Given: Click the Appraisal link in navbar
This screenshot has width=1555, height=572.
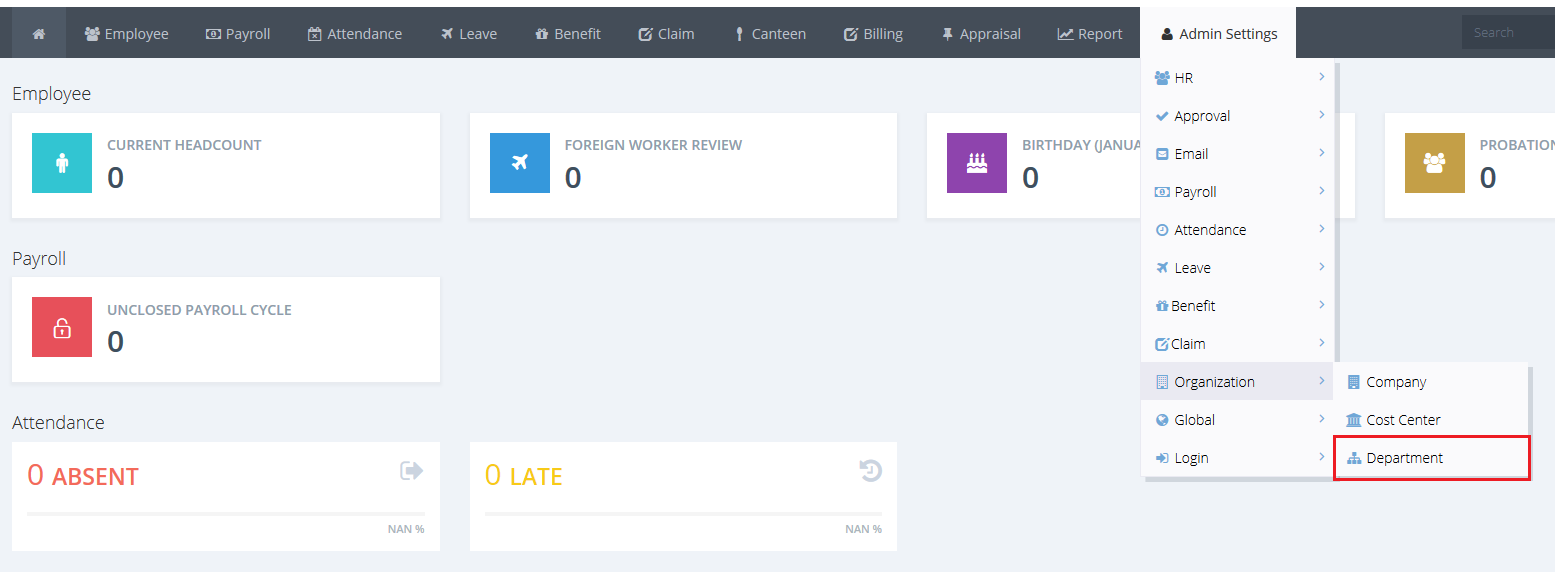Looking at the screenshot, I should point(980,34).
